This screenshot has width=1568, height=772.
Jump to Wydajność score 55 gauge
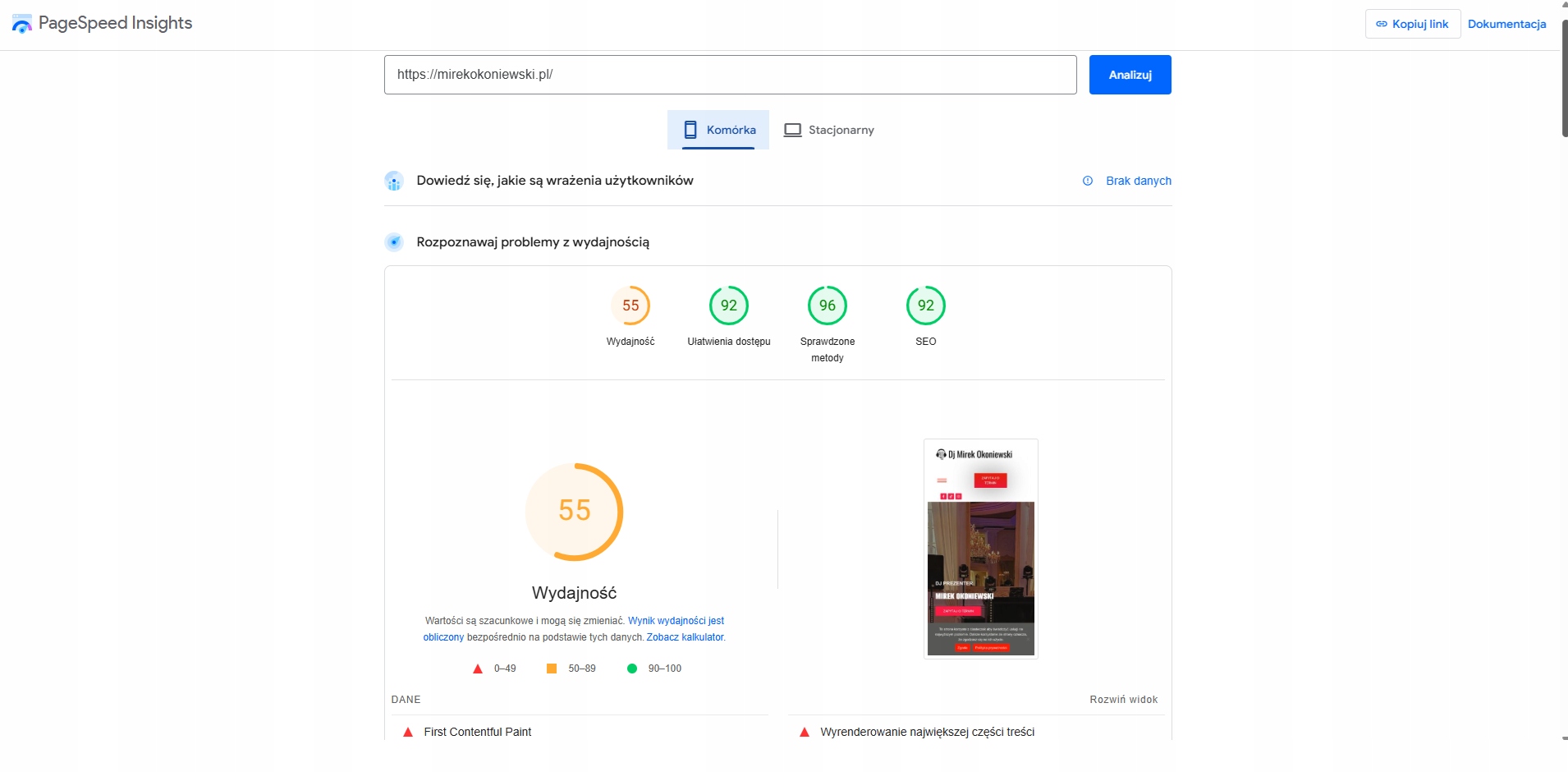click(x=630, y=306)
